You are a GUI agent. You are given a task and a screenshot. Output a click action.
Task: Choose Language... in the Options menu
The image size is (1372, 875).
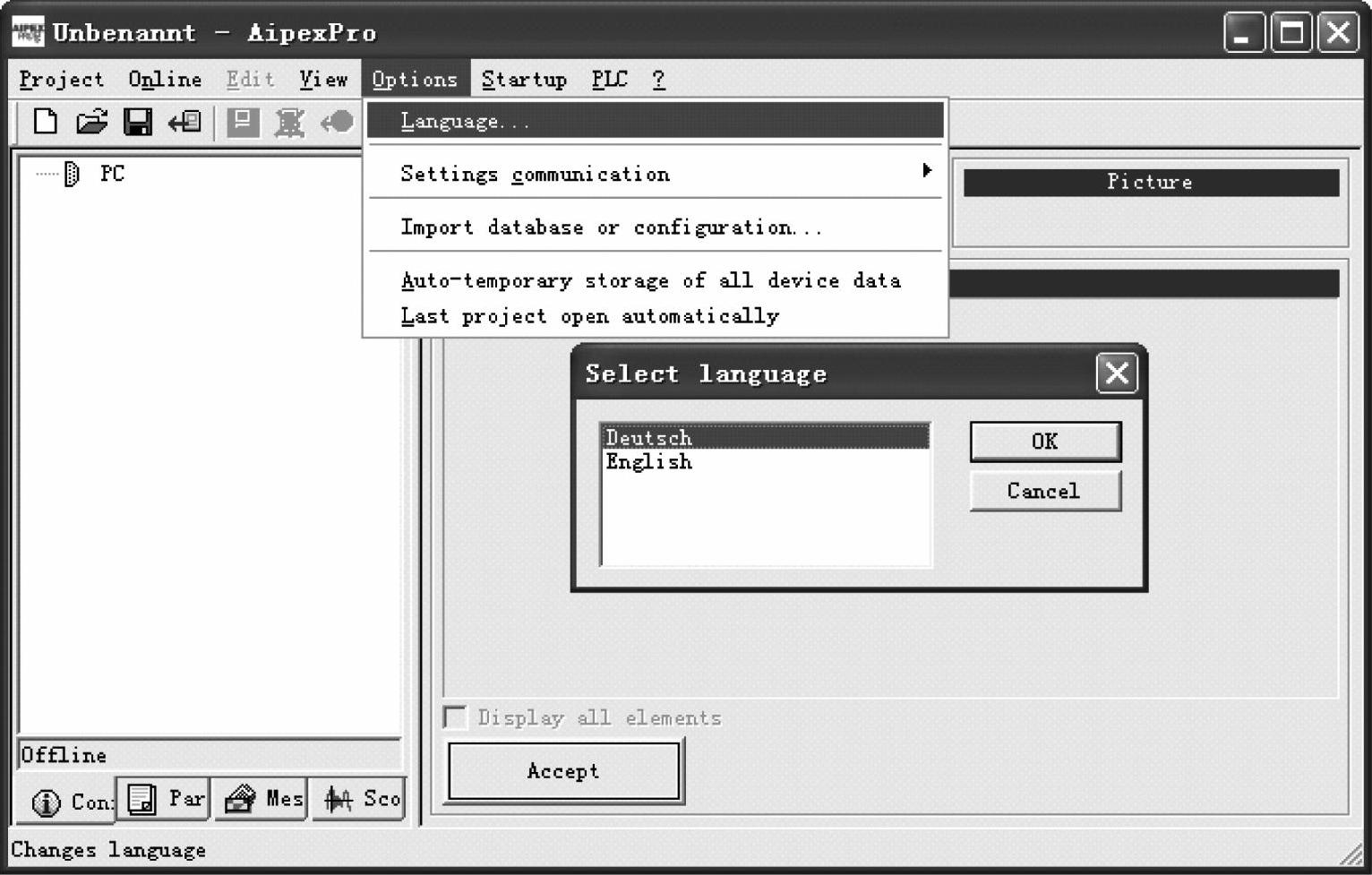(x=655, y=120)
